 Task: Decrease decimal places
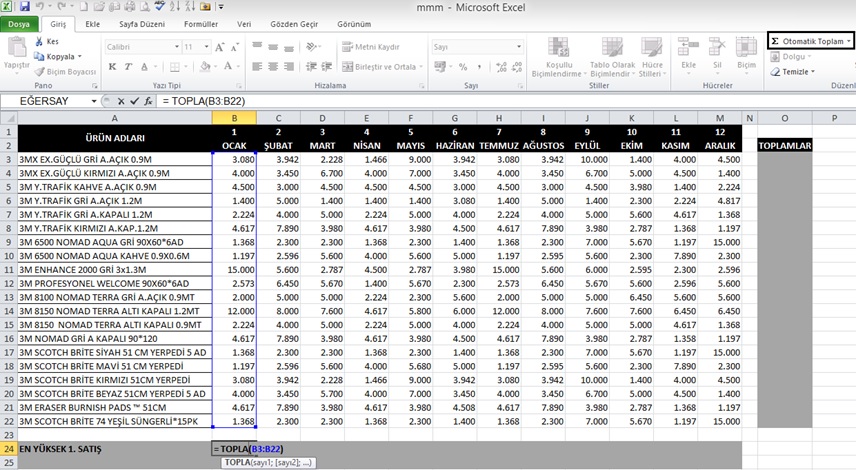(x=517, y=67)
